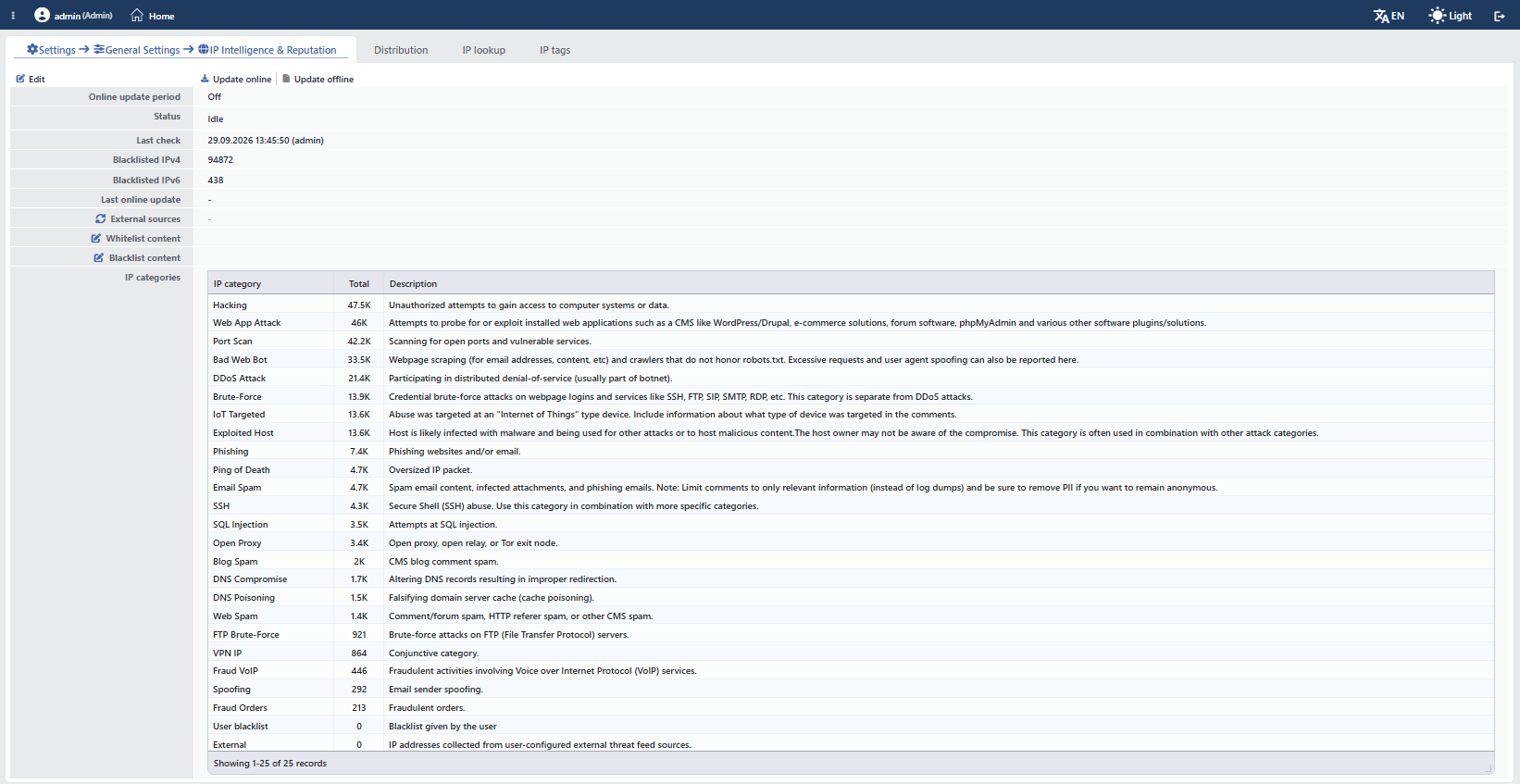Open the language translate icon
Screen dimensions: 1520x784
1381,16
